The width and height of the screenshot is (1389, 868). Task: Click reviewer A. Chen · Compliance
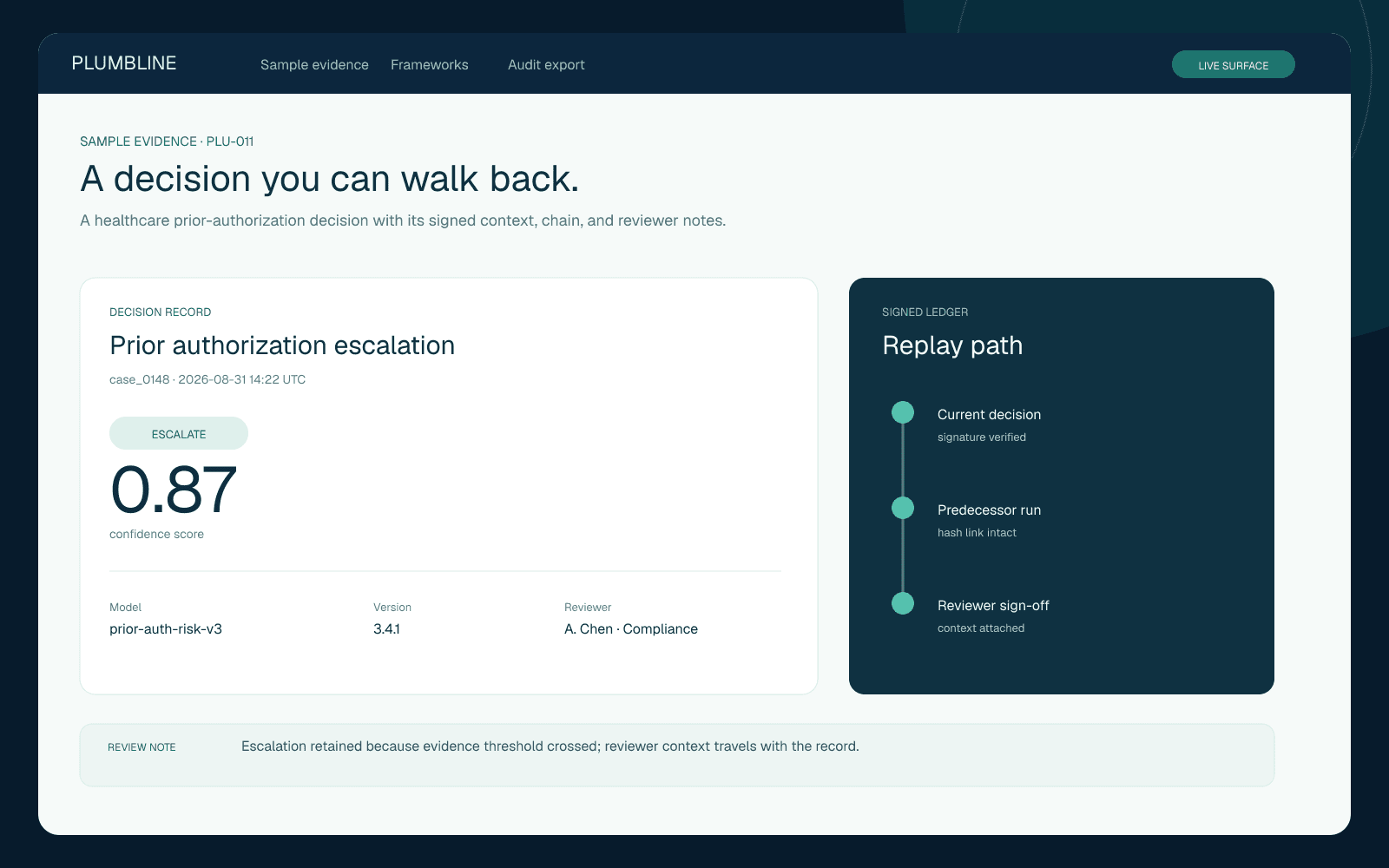631,628
